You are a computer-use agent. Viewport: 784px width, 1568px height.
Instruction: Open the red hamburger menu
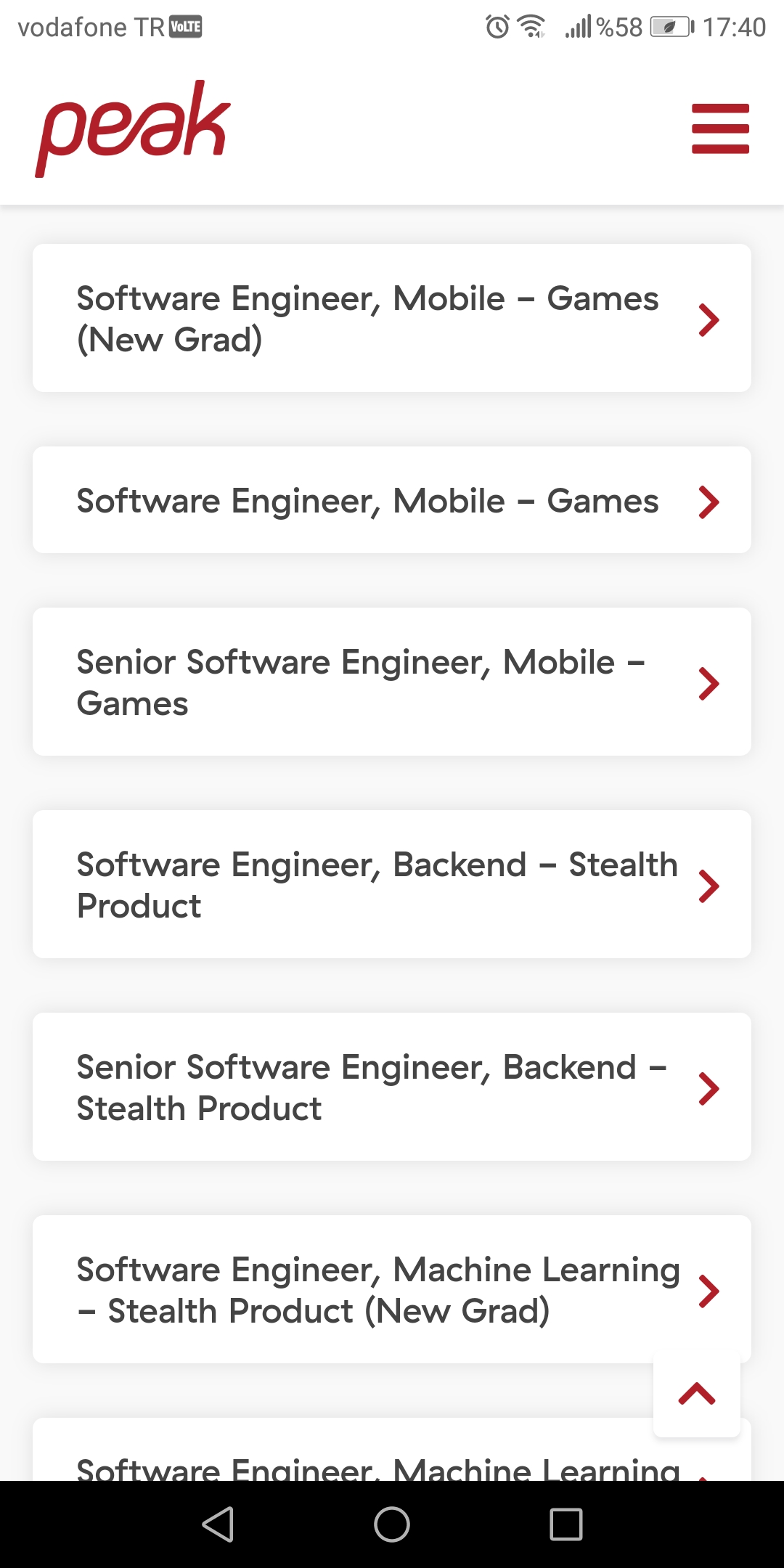[x=720, y=128]
